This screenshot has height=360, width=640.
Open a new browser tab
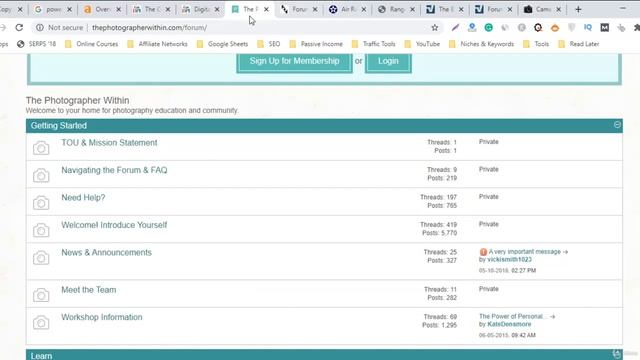[578, 9]
